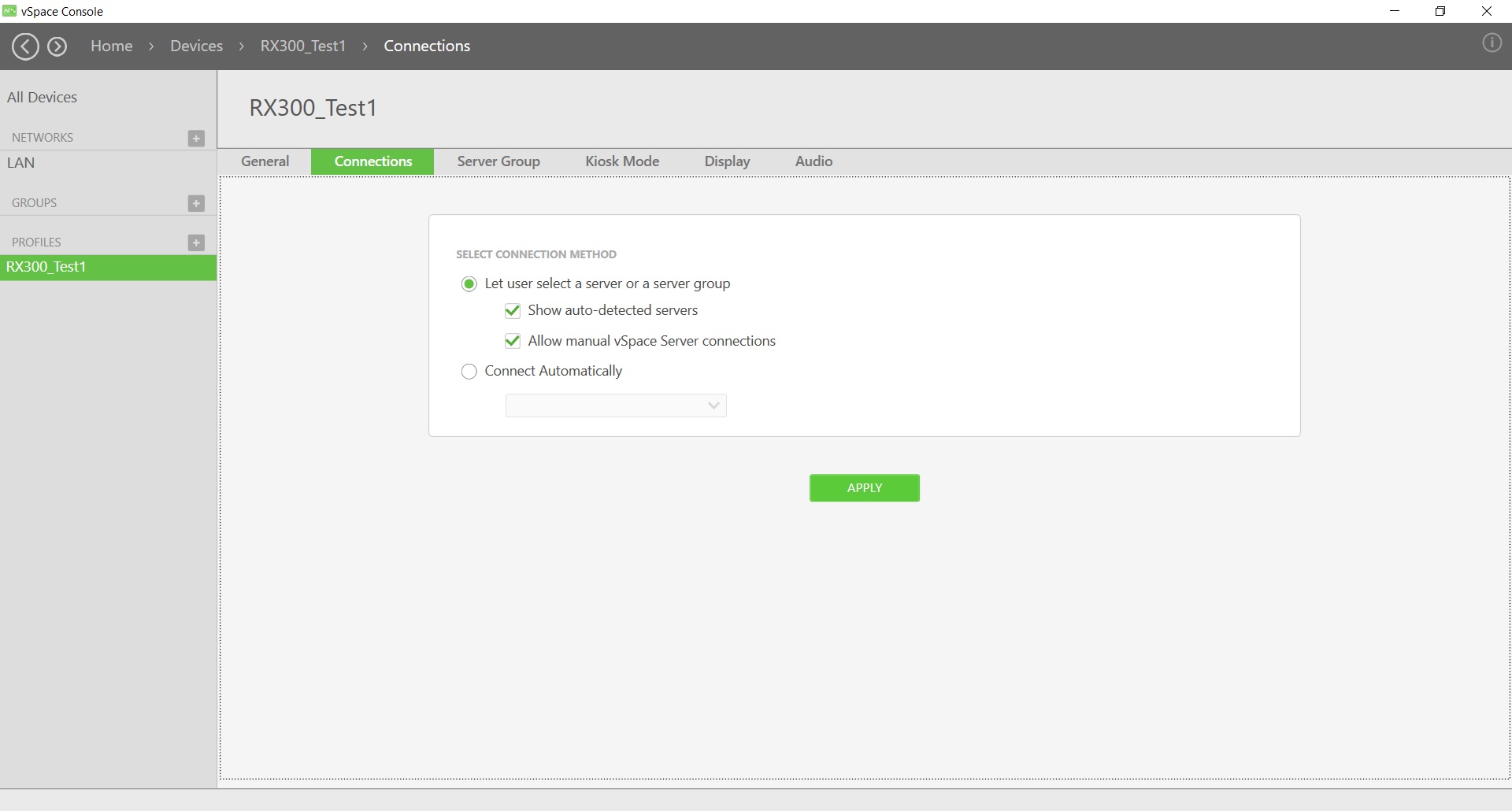Open All Devices in sidebar
Viewport: 1512px width, 811px height.
click(43, 98)
